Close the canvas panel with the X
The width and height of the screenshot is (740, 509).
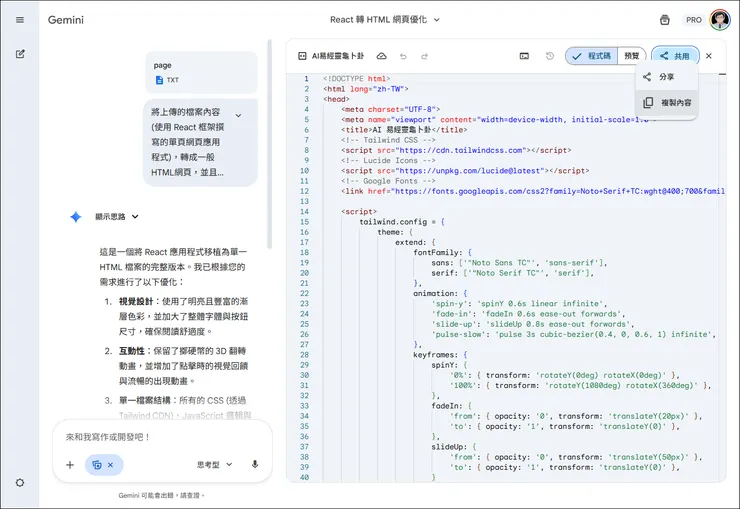pyautogui.click(x=709, y=56)
